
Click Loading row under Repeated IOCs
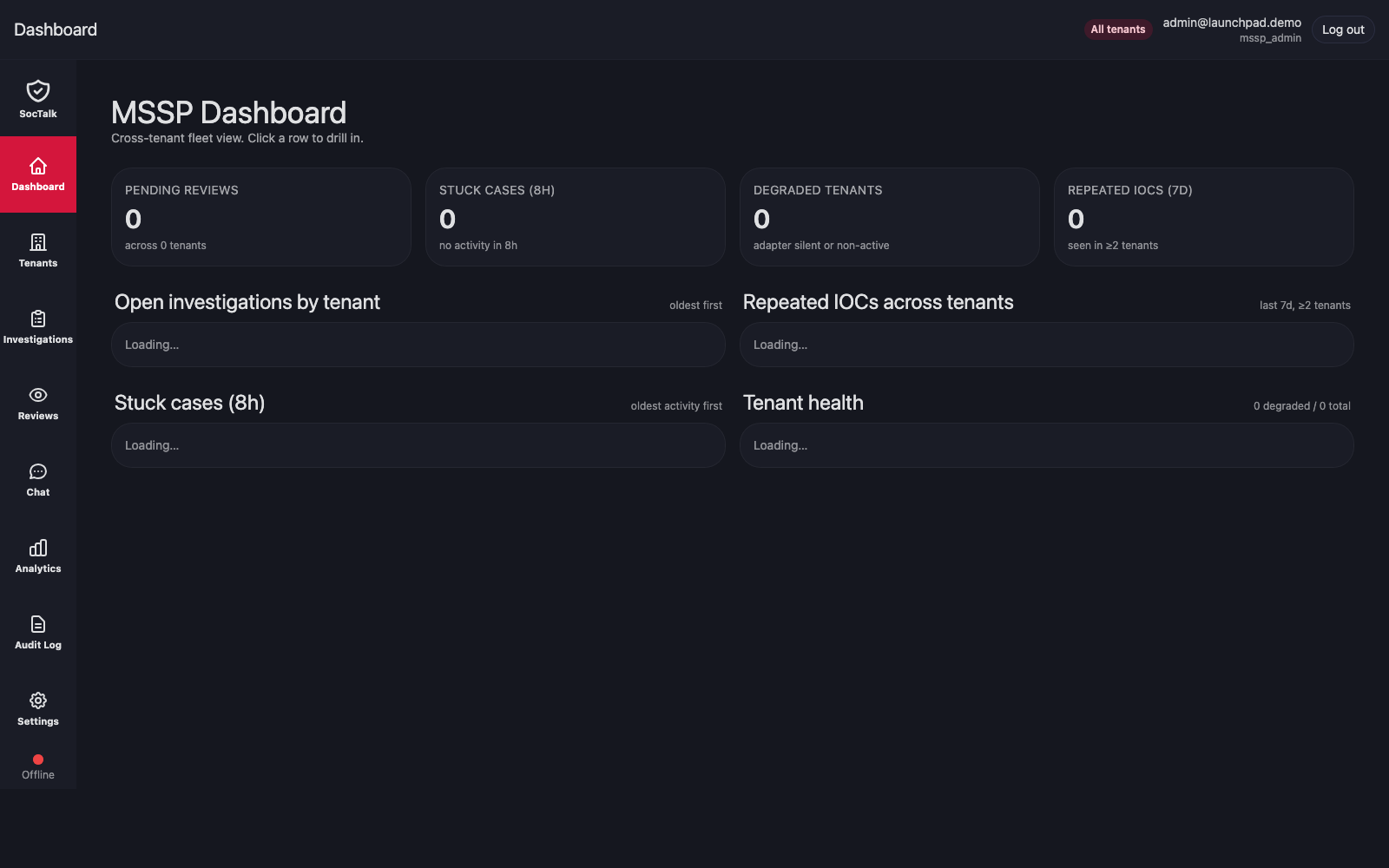[1047, 345]
